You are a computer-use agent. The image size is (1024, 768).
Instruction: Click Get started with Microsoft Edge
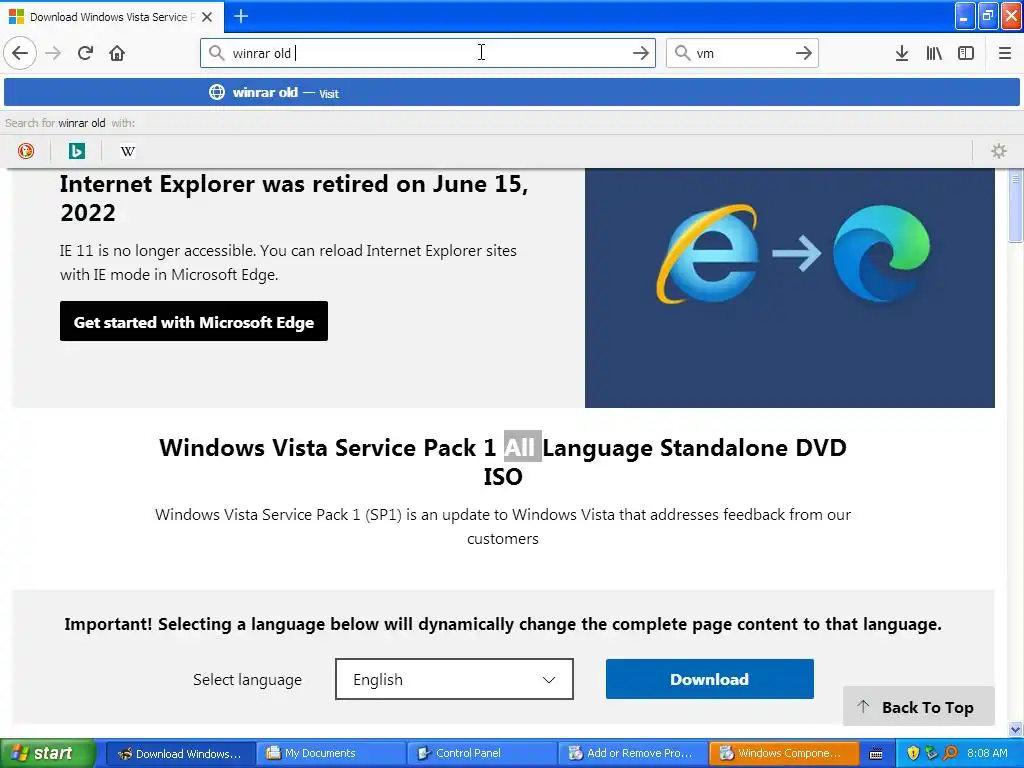pos(194,321)
